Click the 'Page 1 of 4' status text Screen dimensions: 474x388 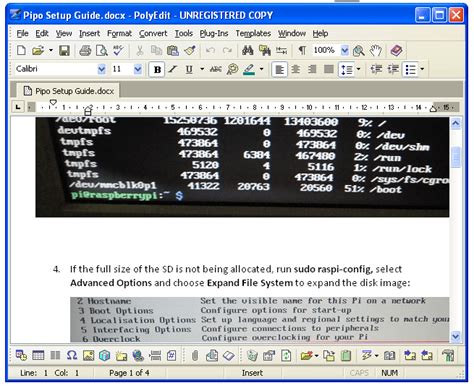point(129,373)
